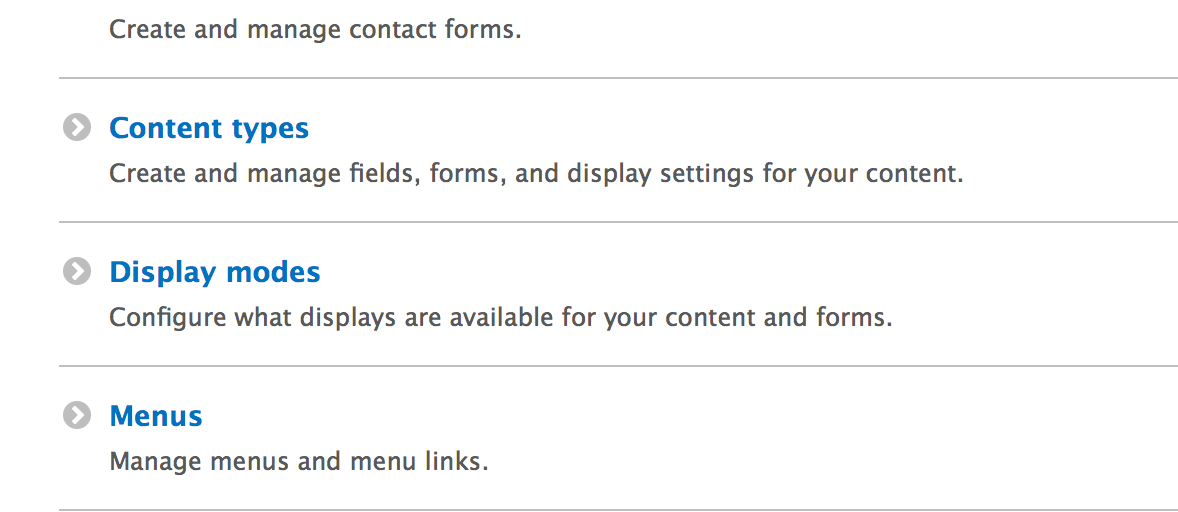The width and height of the screenshot is (1178, 512).
Task: Click the word "modes" in Display modes heading
Action: tap(274, 272)
